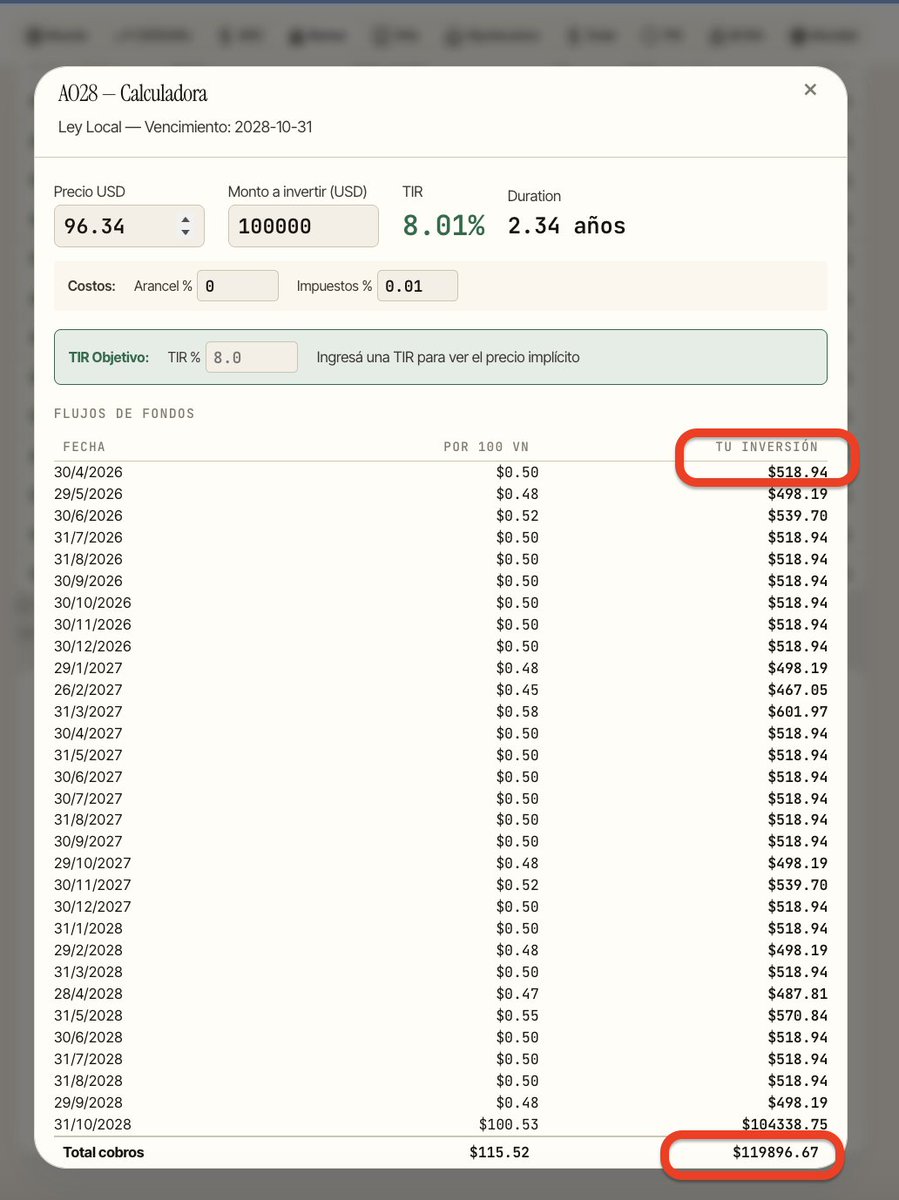Click the Precio USD input field
899x1200 pixels.
[x=129, y=226]
